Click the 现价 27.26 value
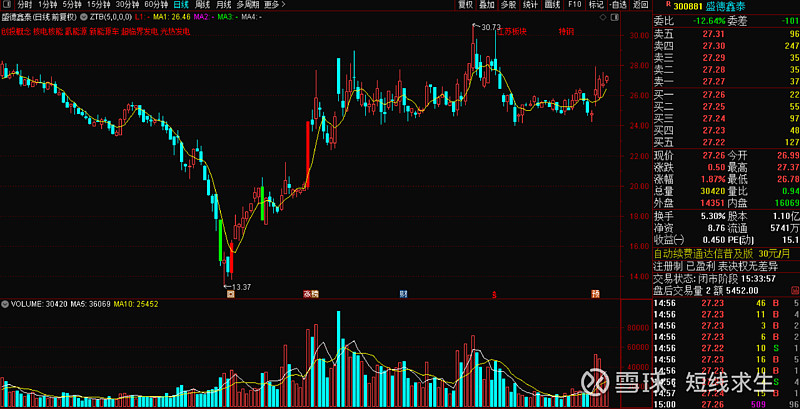800x409 pixels. tap(714, 155)
